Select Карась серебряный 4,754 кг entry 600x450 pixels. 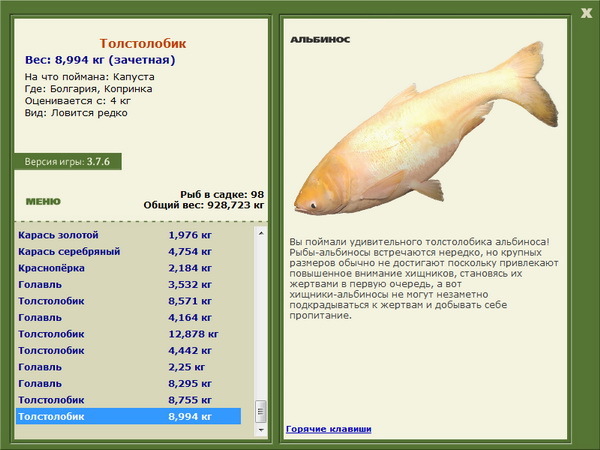pyautogui.click(x=128, y=252)
